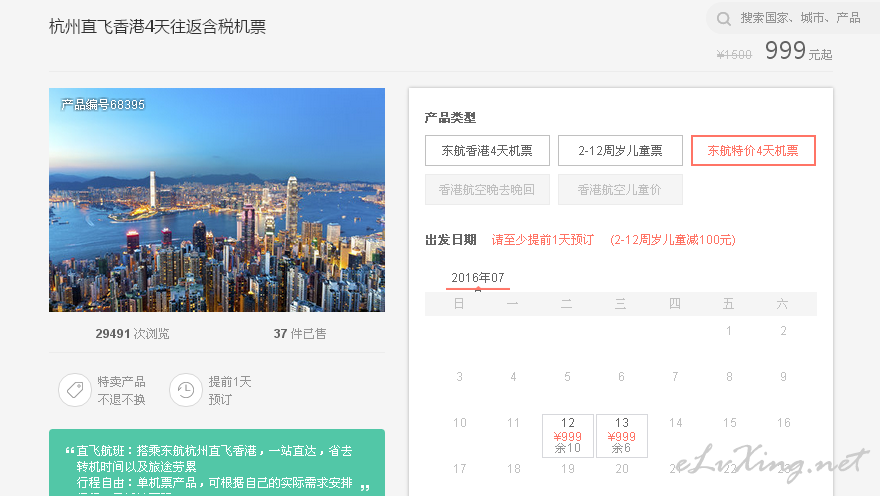The width and height of the screenshot is (880, 496).
Task: Click the 37 件已售 sold count
Action: pos(300,334)
